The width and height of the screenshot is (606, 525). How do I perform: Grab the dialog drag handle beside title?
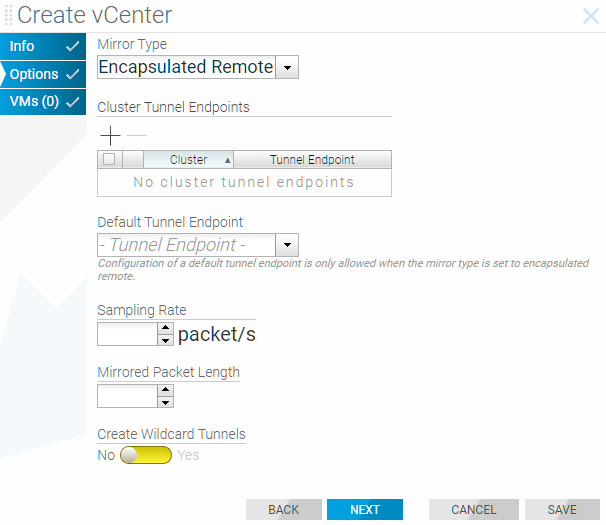coord(9,15)
